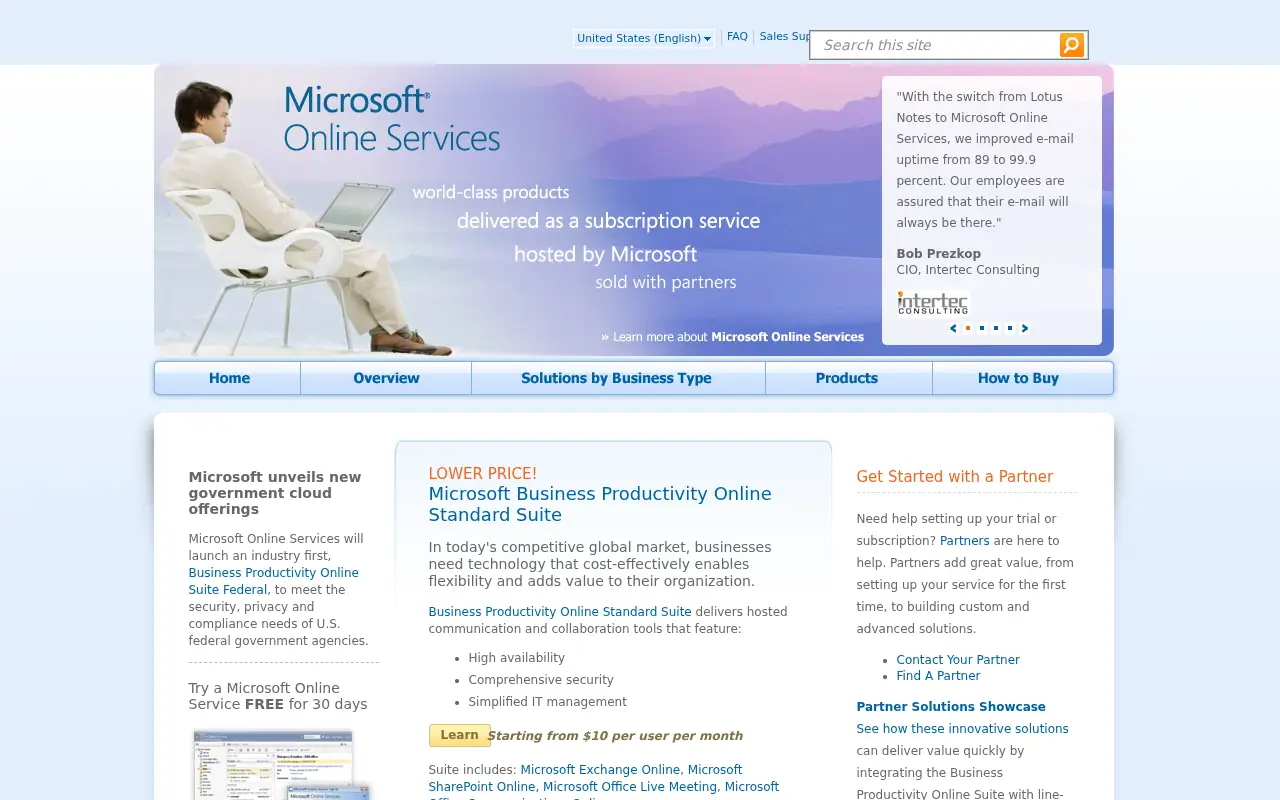Open the Microsoft Business Productivity Online Standard Suite heading
This screenshot has height=800, width=1280.
(600, 504)
